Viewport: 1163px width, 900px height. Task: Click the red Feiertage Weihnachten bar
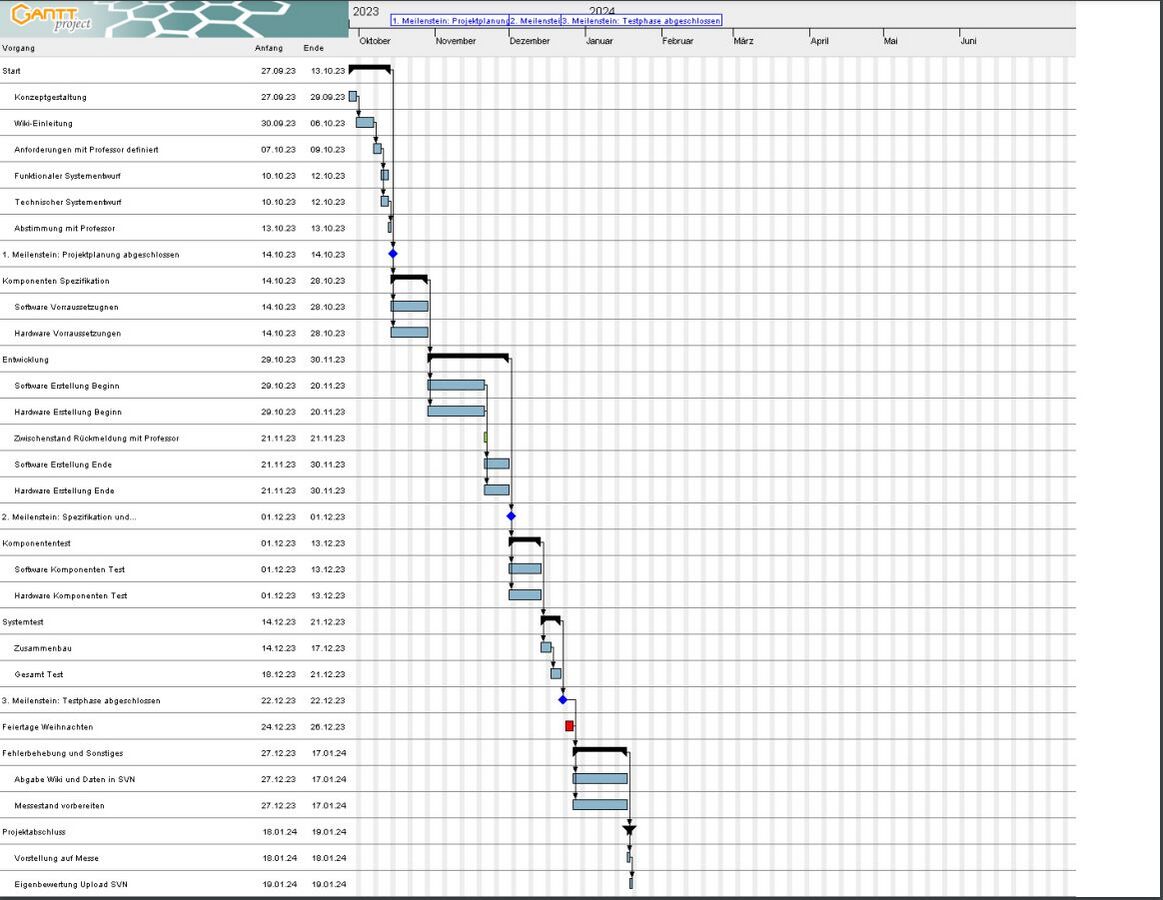point(569,726)
